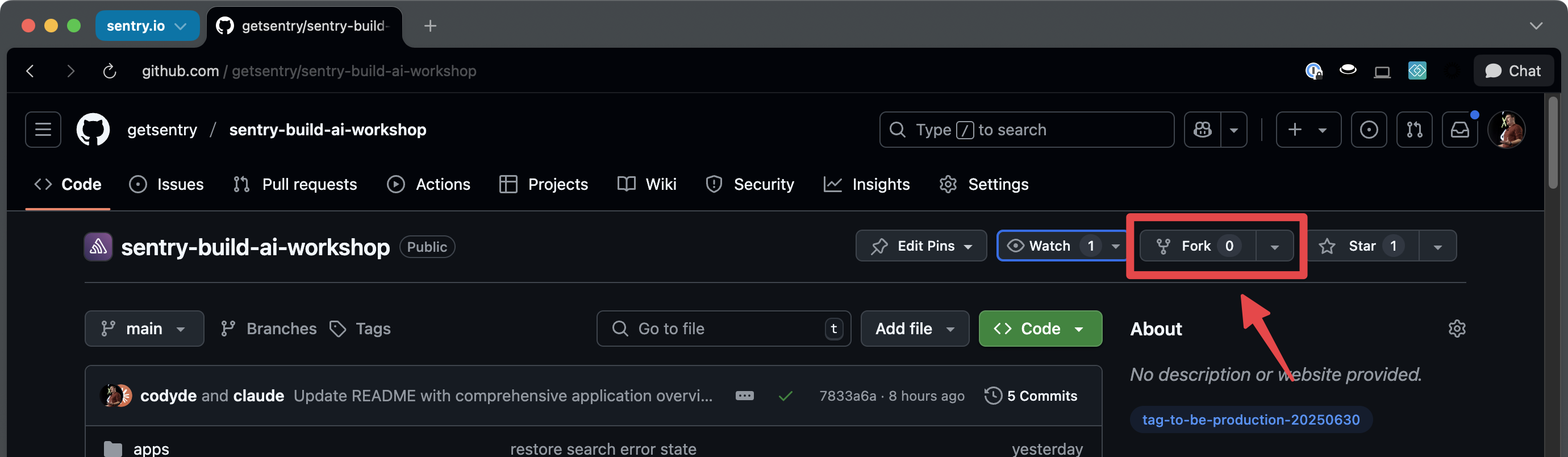The width and height of the screenshot is (1568, 457).
Task: Expand tab list chevron at top right
Action: pos(1536,26)
